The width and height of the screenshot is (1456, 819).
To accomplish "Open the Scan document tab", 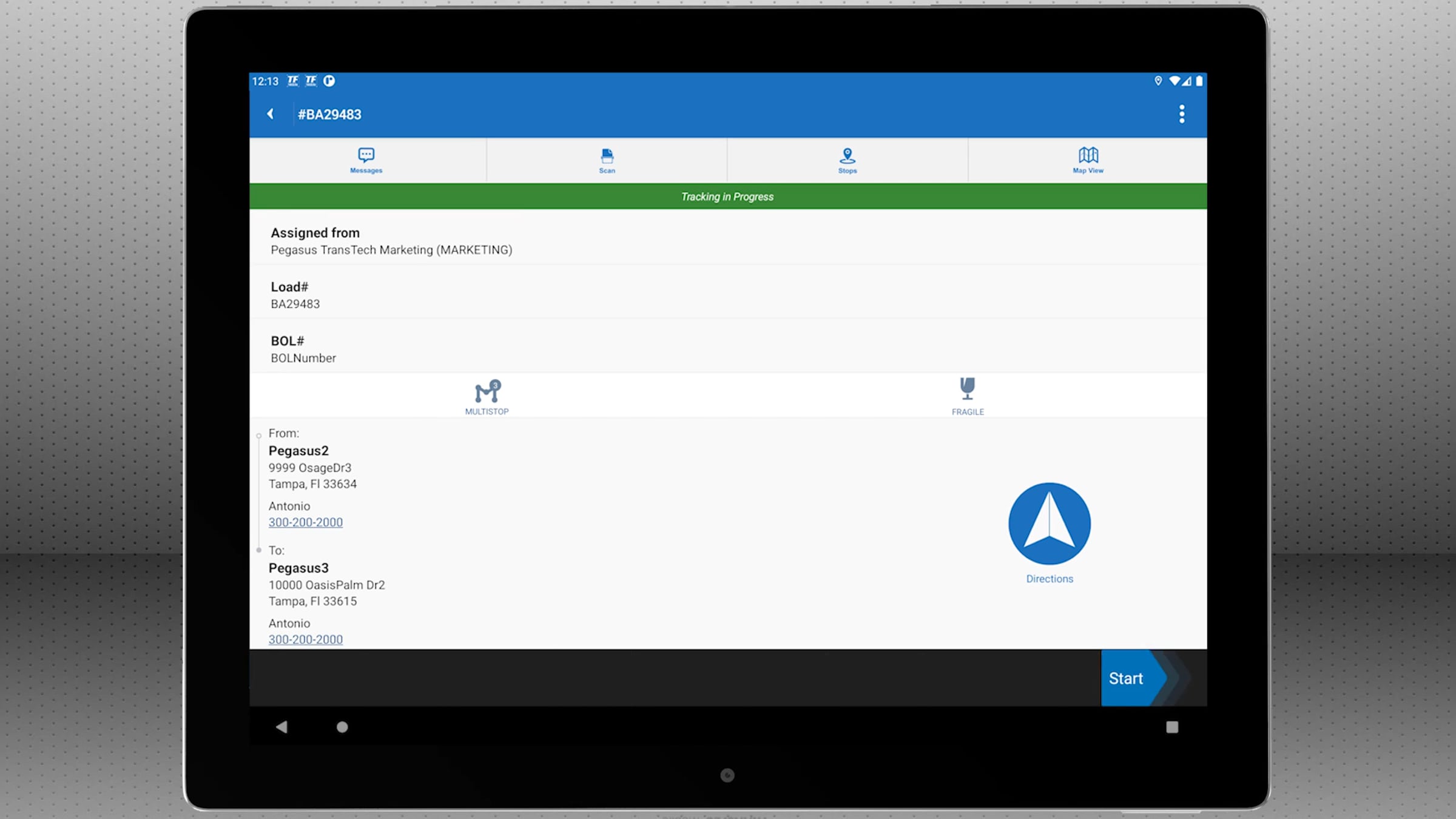I will click(x=607, y=160).
